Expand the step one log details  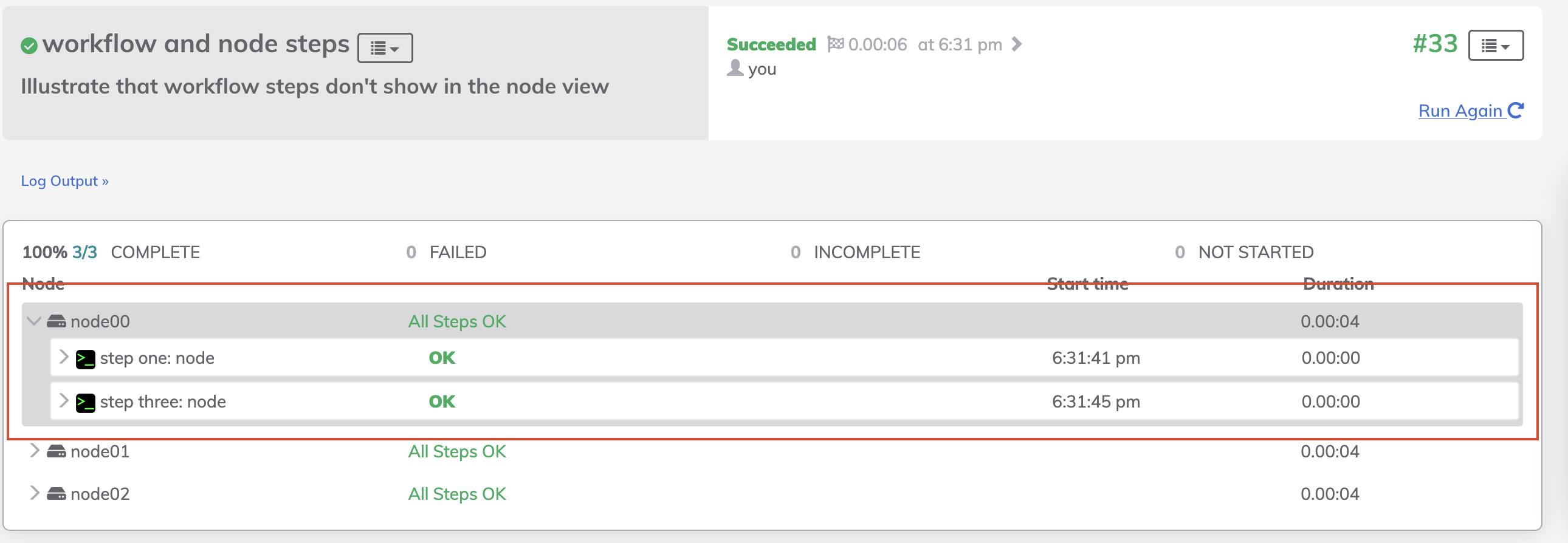click(x=63, y=358)
